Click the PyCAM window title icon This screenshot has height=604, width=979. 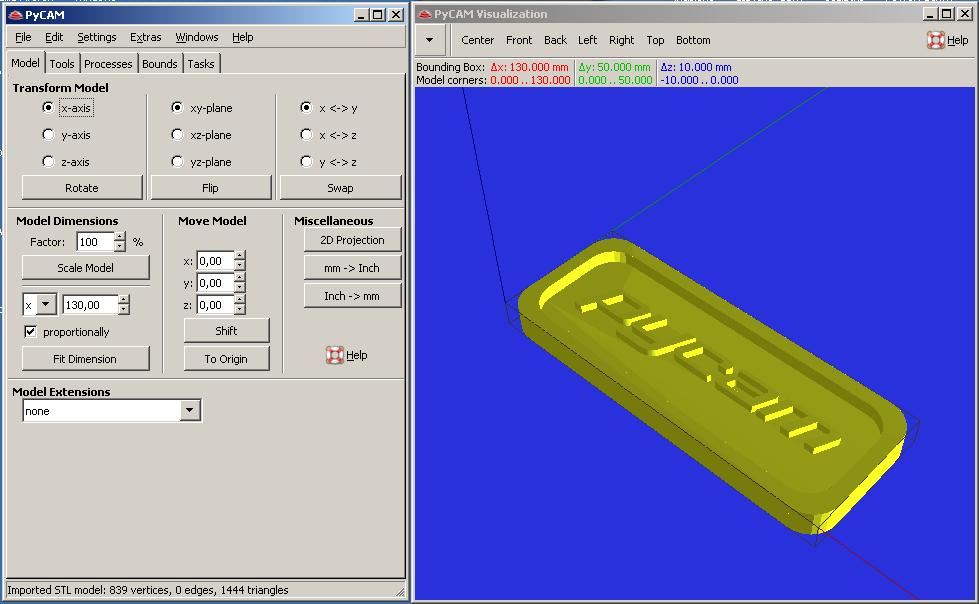tap(16, 14)
